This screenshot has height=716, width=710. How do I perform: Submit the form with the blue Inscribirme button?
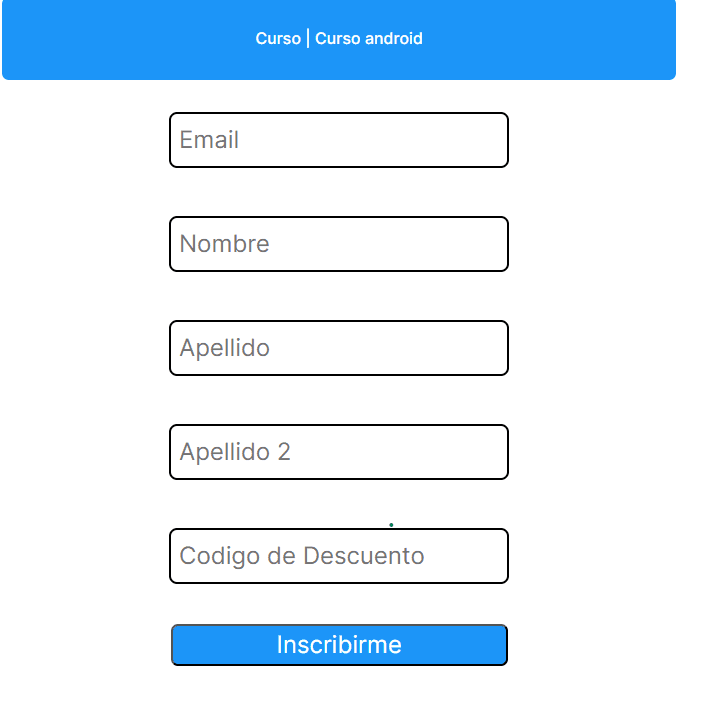339,645
